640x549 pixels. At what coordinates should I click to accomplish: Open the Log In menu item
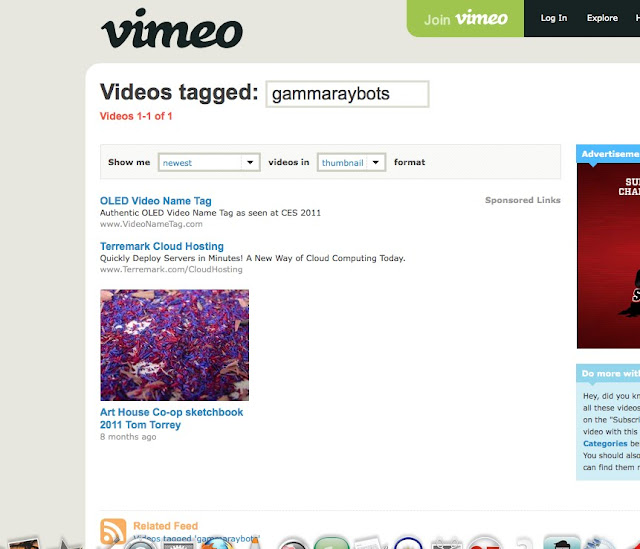click(553, 18)
